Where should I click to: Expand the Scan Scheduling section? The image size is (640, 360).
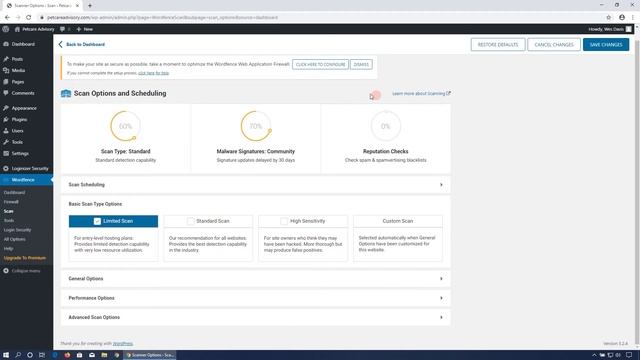point(256,185)
